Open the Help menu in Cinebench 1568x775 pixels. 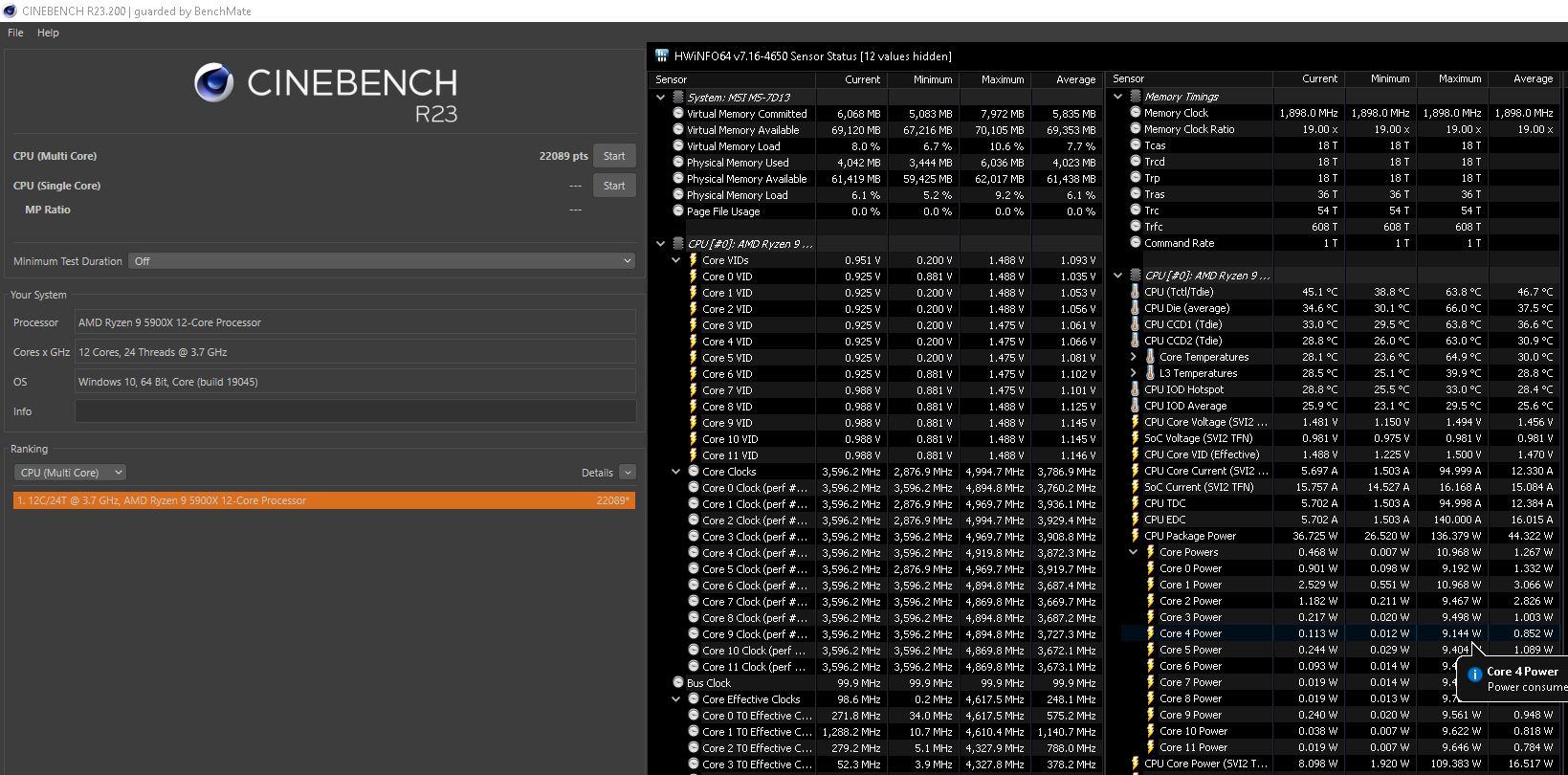click(x=48, y=33)
